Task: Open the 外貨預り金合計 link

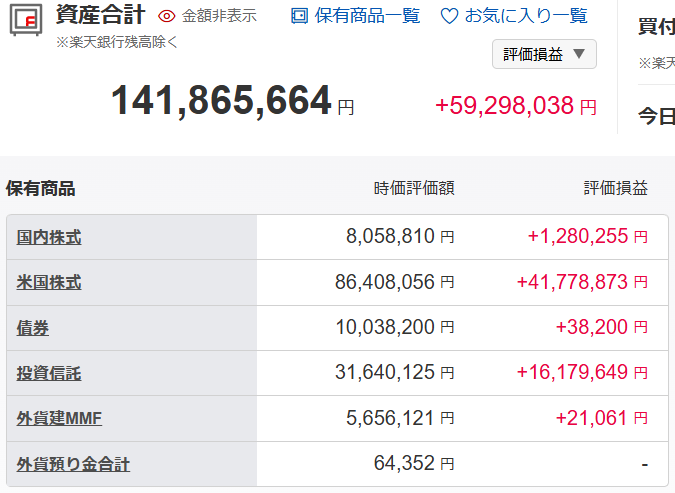Action: pos(73,464)
